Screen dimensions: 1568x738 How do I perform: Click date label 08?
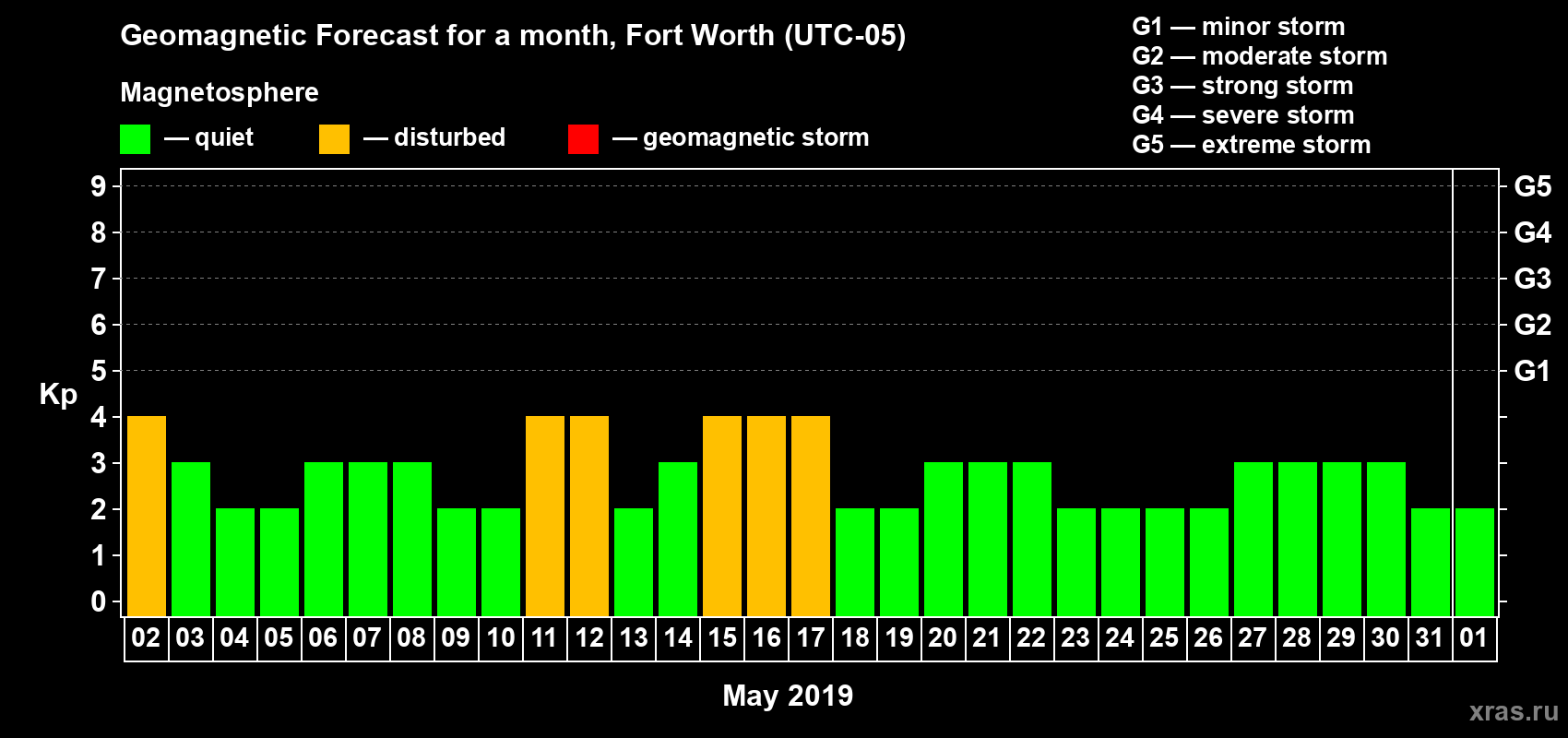(x=411, y=638)
